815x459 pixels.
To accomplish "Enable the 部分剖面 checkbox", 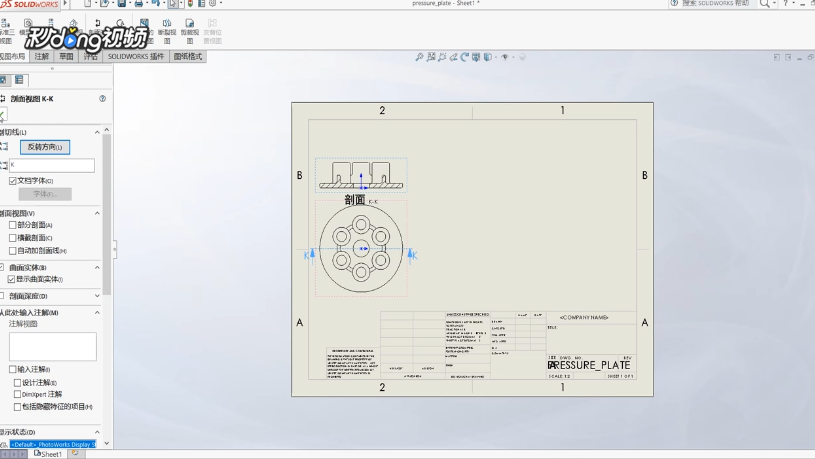I will click(12, 225).
